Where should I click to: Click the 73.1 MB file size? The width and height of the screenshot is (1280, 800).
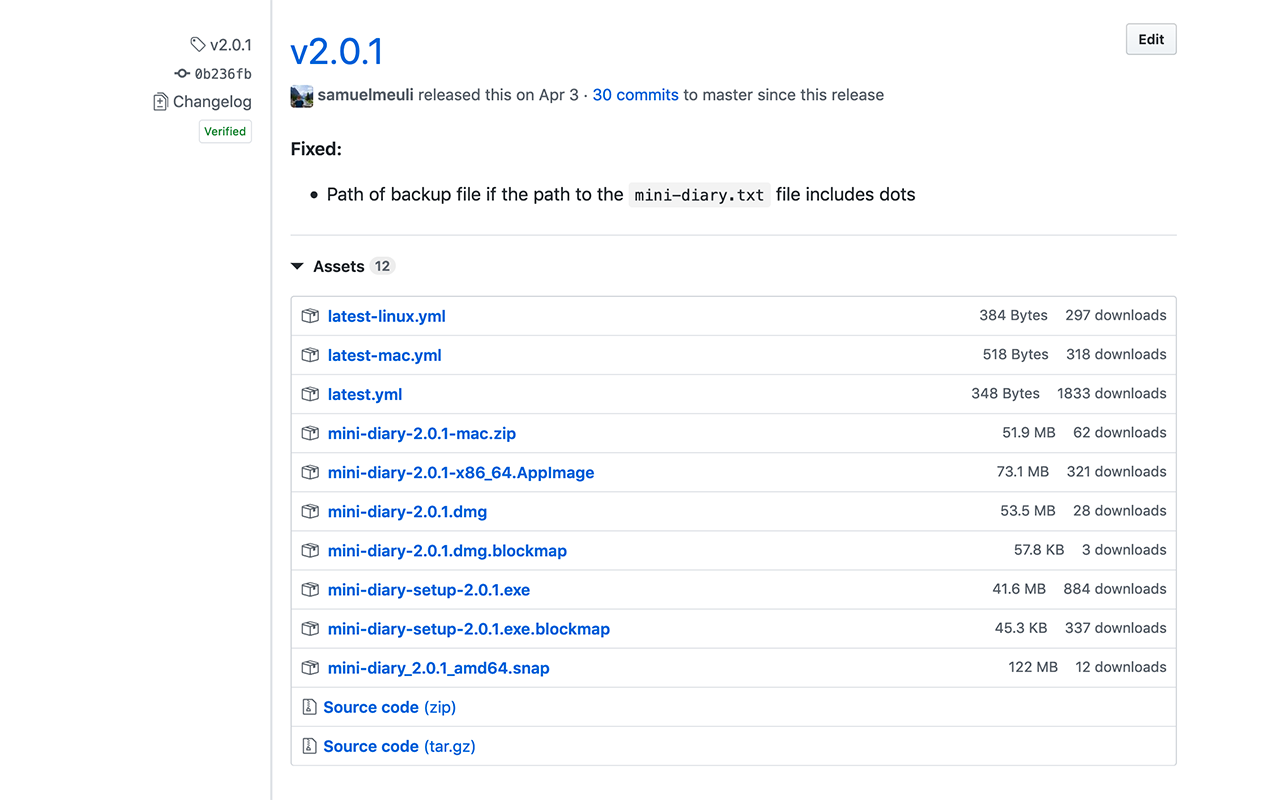click(x=1023, y=471)
